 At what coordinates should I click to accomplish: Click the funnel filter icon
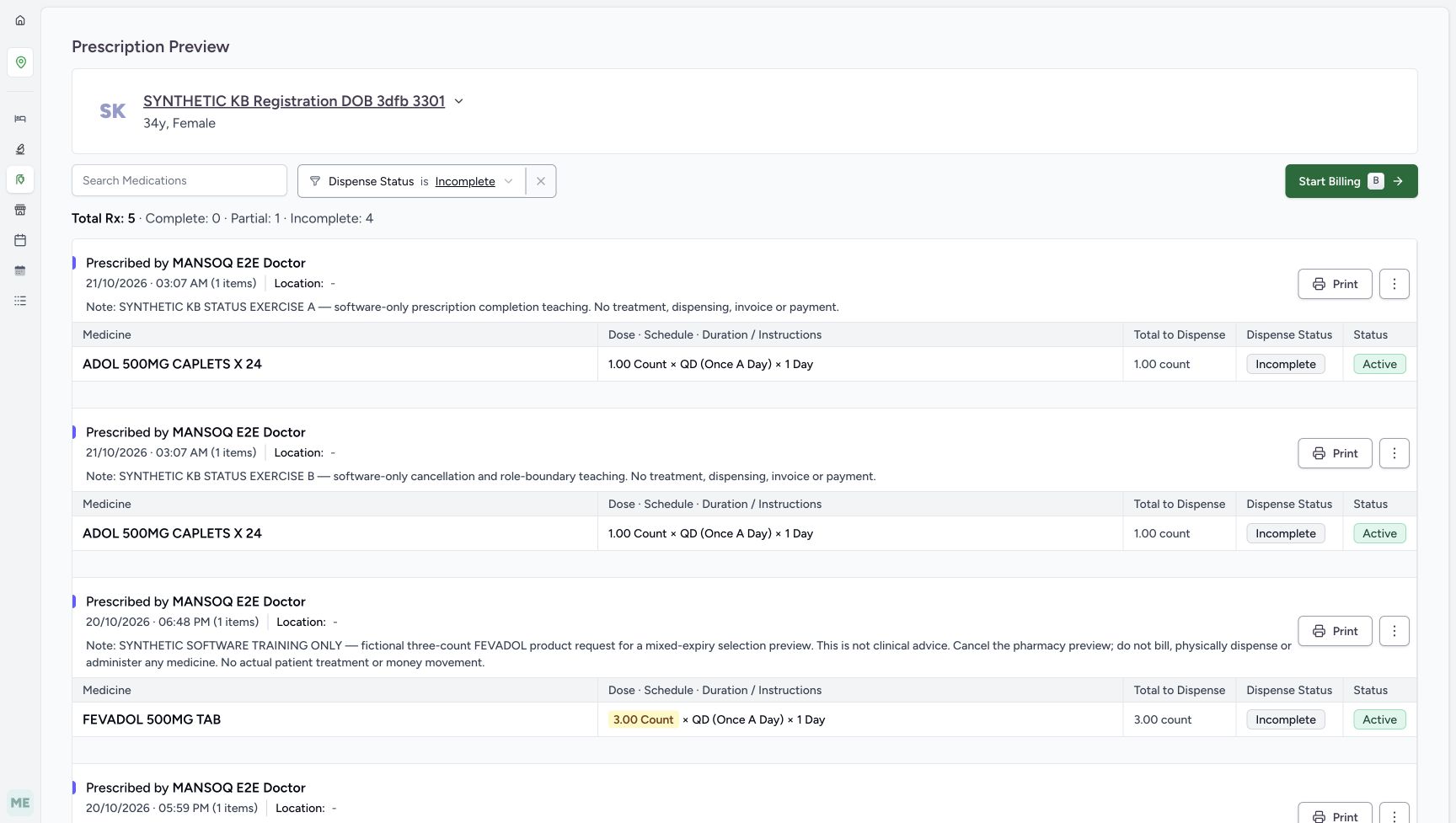click(x=315, y=181)
